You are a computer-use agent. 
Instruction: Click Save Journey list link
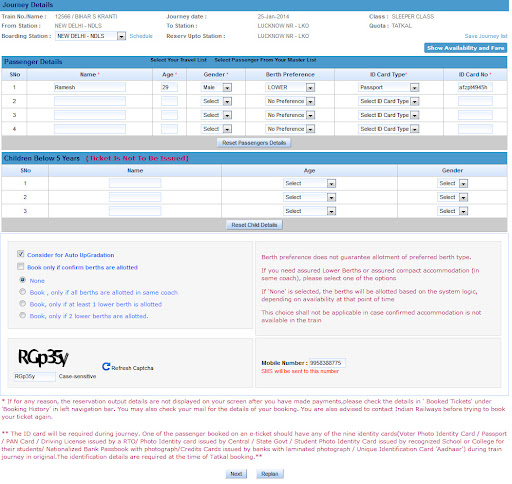(486, 36)
